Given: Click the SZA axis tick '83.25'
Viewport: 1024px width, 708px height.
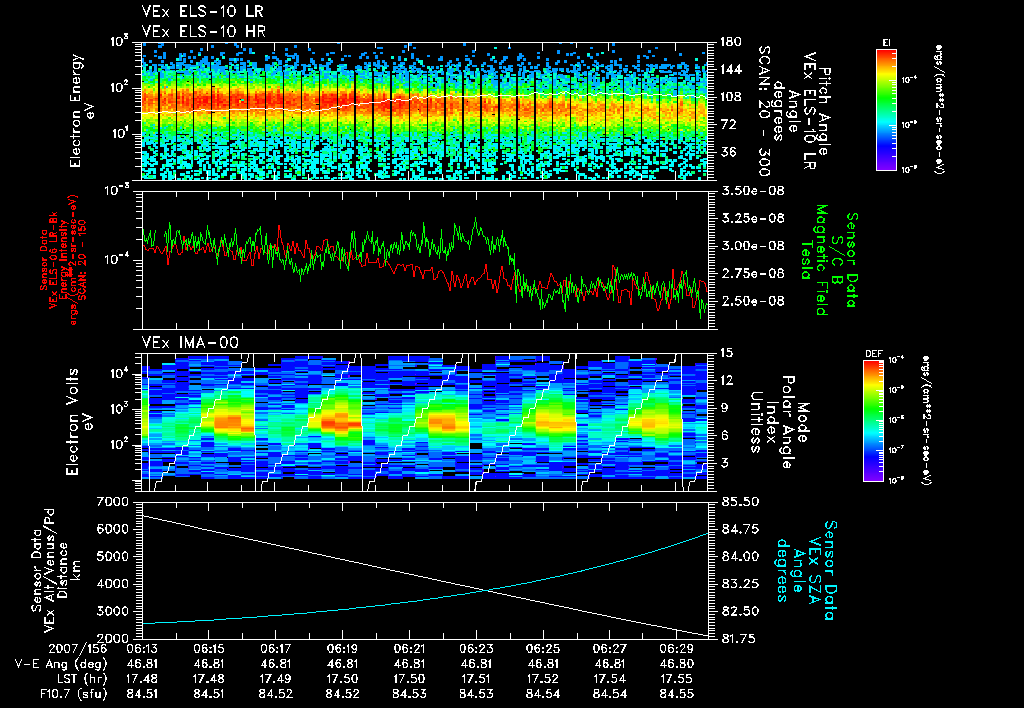Looking at the screenshot, I should (740, 584).
